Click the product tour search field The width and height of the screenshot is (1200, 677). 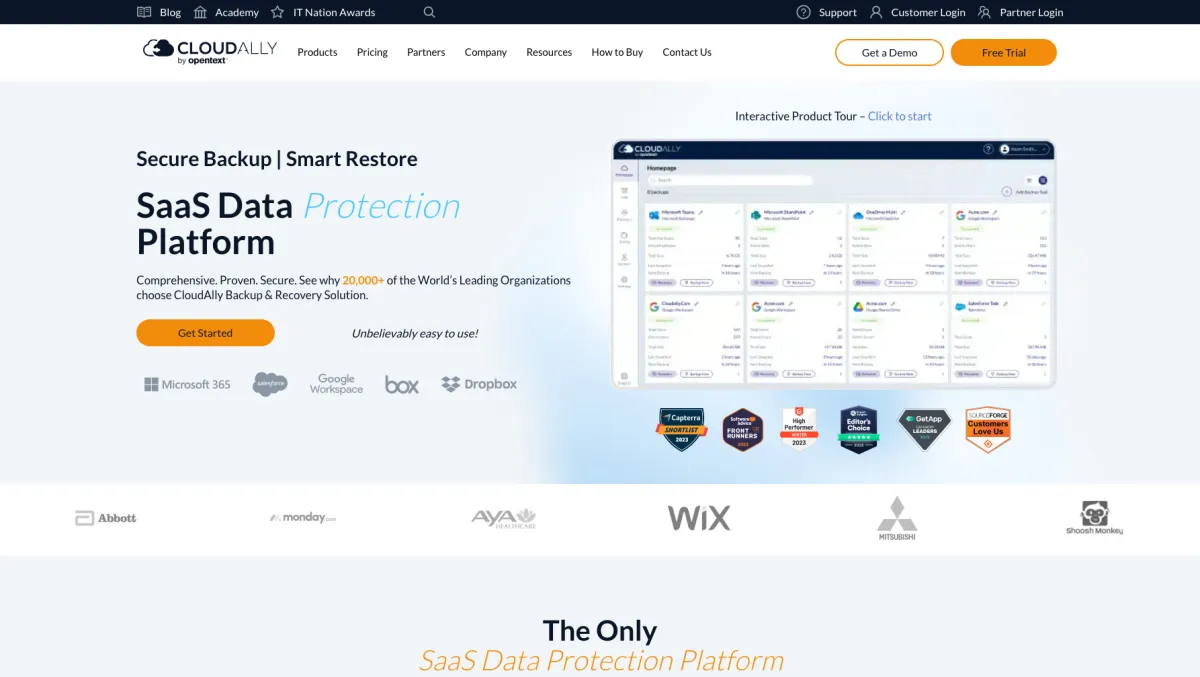(x=729, y=180)
